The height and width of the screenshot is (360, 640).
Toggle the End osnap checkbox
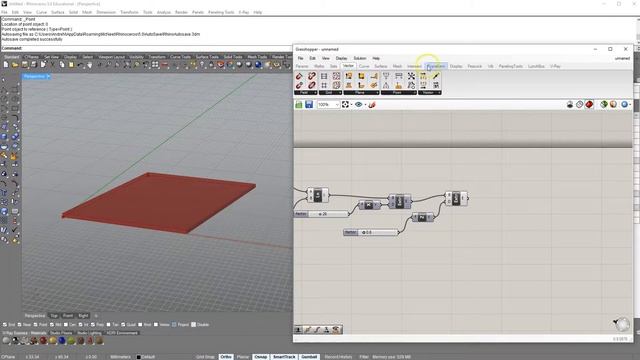click(5, 324)
